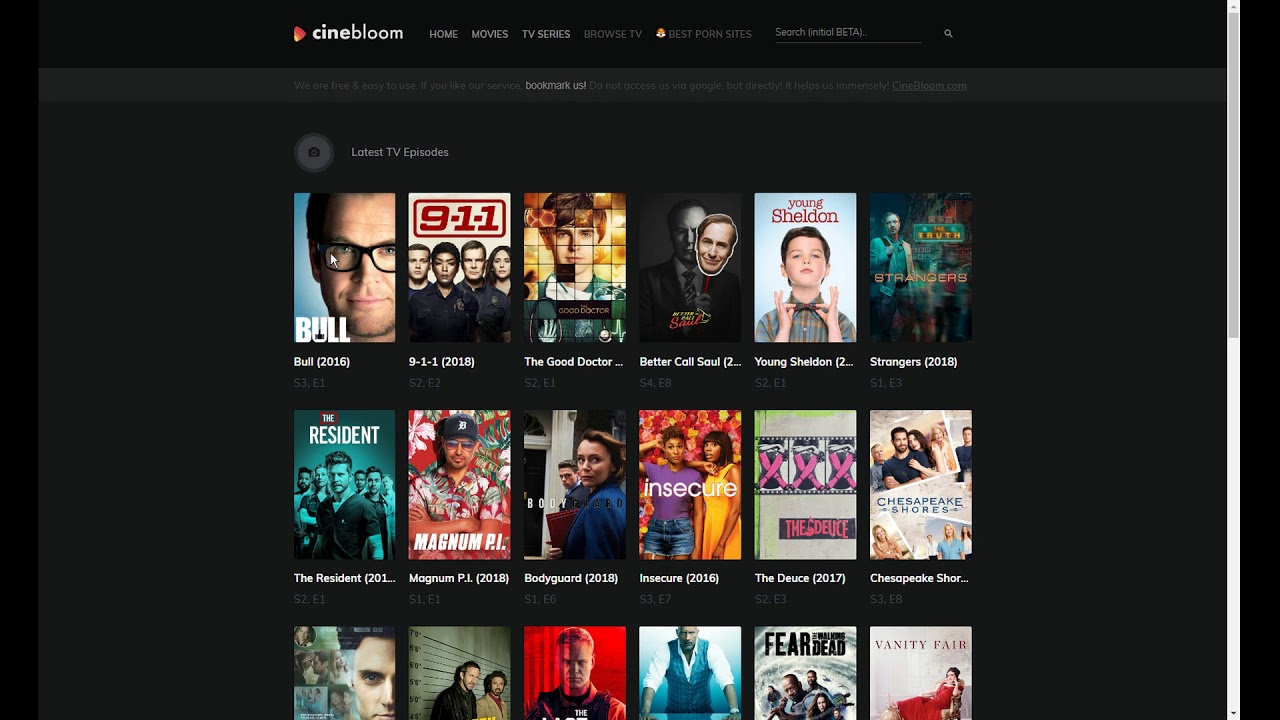The image size is (1280, 720).
Task: Click The Resident title text
Action: 345,579
